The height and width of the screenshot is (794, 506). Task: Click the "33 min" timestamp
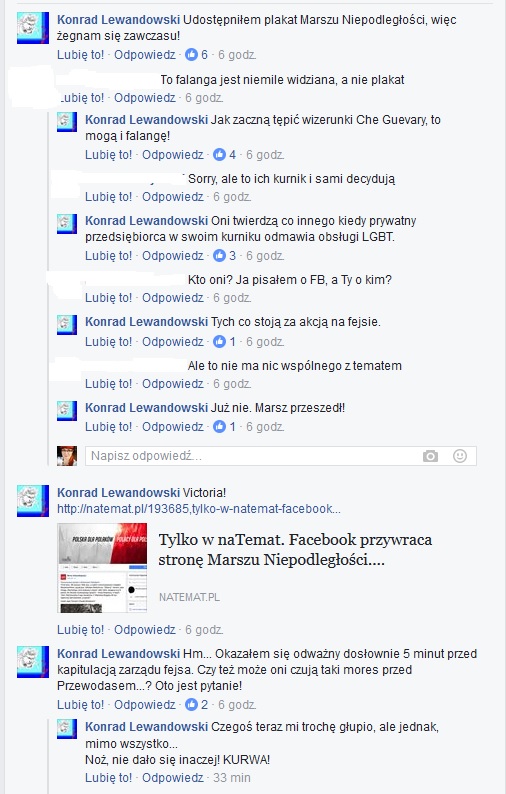231,778
